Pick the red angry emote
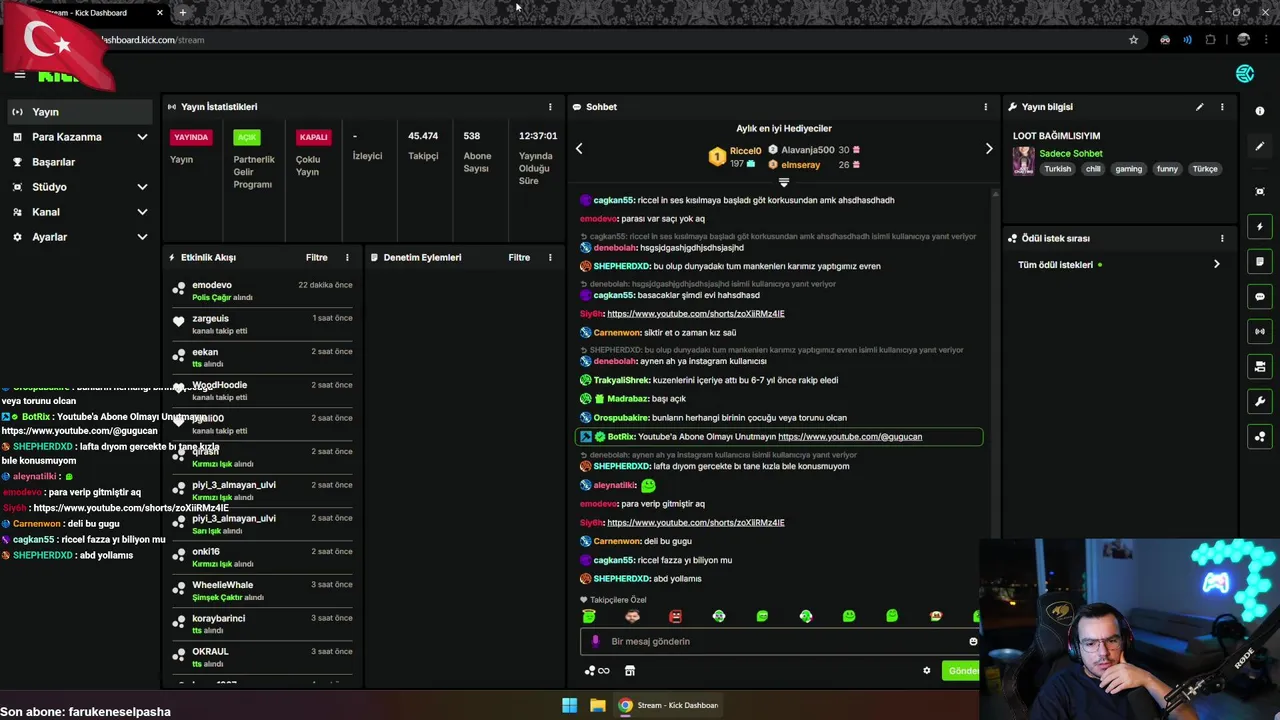Viewport: 1280px width, 720px height. click(676, 616)
